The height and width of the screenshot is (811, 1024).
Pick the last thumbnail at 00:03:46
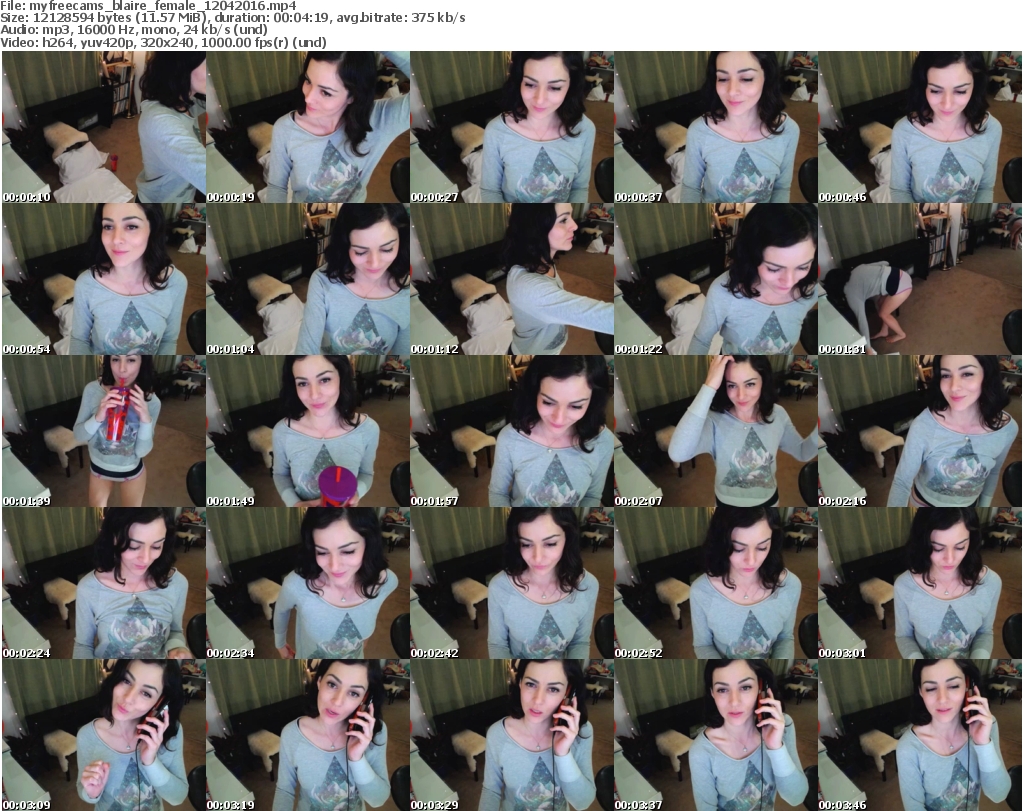tap(920, 735)
